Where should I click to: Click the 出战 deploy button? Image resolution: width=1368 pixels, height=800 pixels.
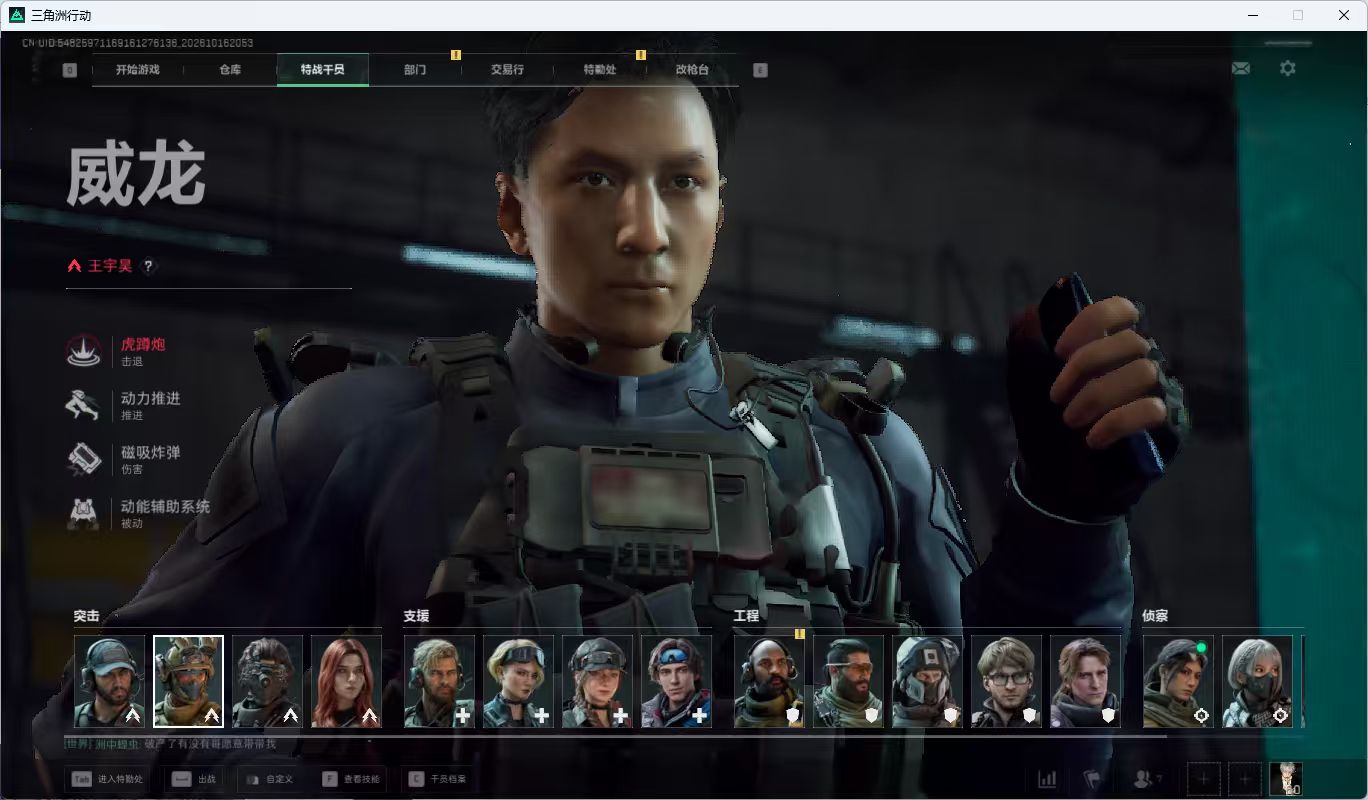coord(195,779)
